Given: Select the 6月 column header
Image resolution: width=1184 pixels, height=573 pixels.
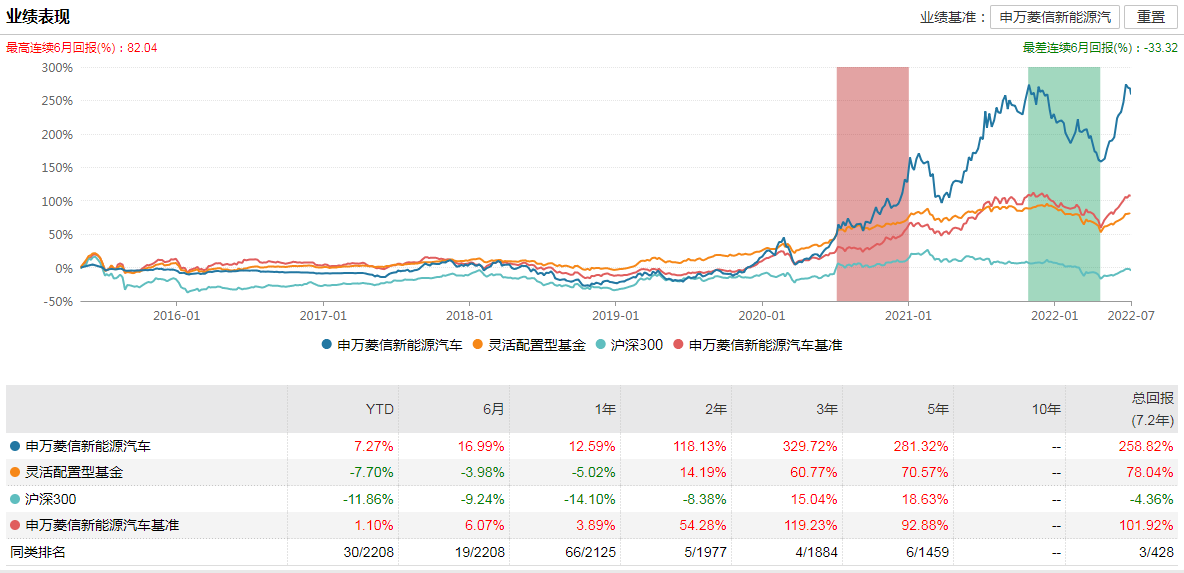Looking at the screenshot, I should pyautogui.click(x=492, y=409).
